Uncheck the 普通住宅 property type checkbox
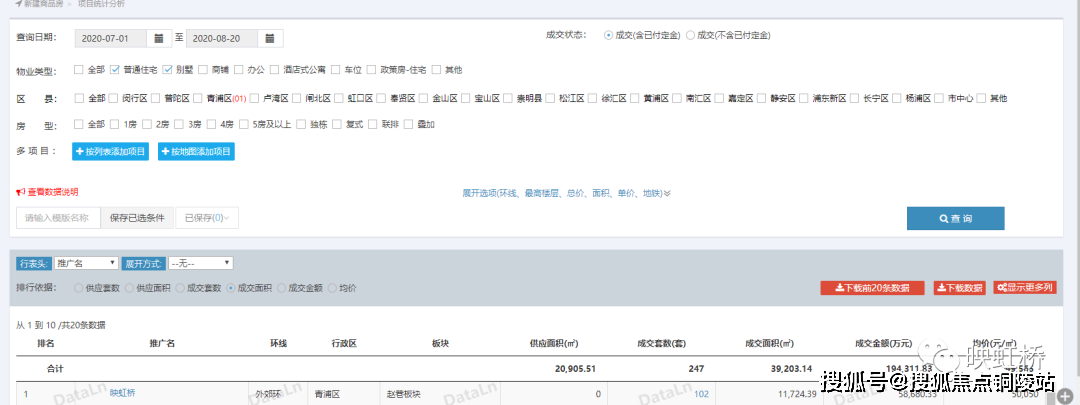The image size is (1080, 405). coord(115,70)
